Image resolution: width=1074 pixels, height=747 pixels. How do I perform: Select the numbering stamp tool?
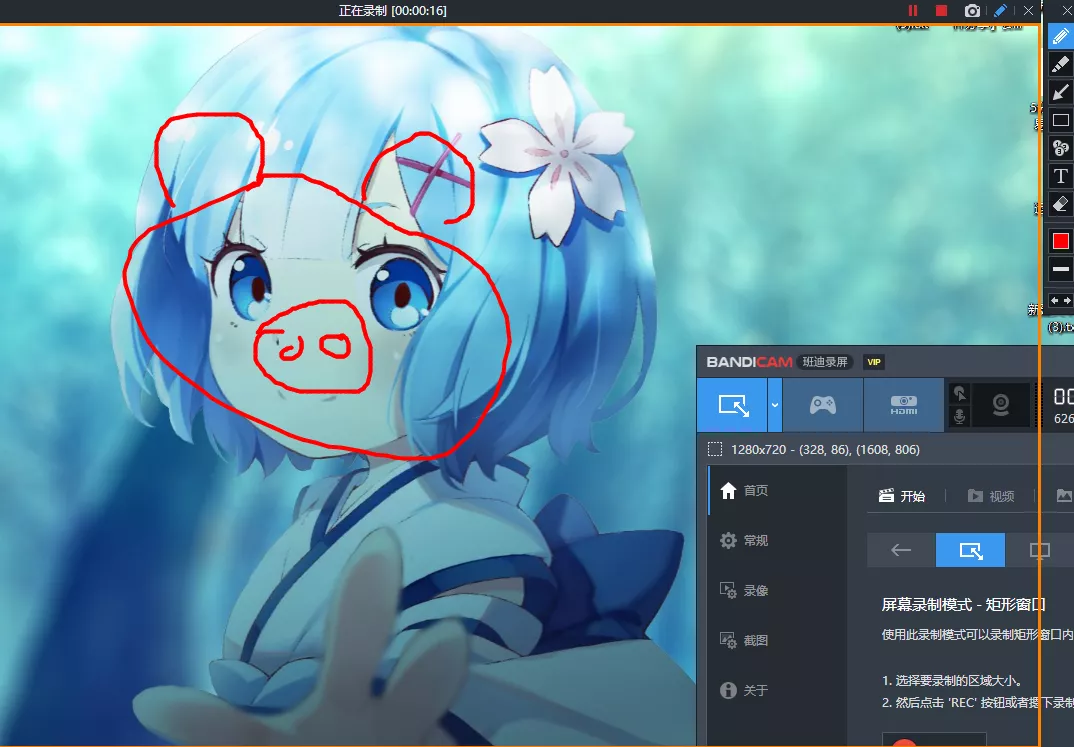tap(1061, 149)
